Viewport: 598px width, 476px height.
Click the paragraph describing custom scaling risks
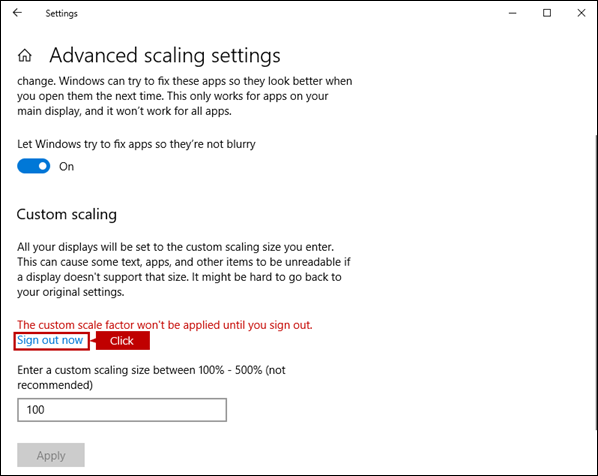pos(184,269)
